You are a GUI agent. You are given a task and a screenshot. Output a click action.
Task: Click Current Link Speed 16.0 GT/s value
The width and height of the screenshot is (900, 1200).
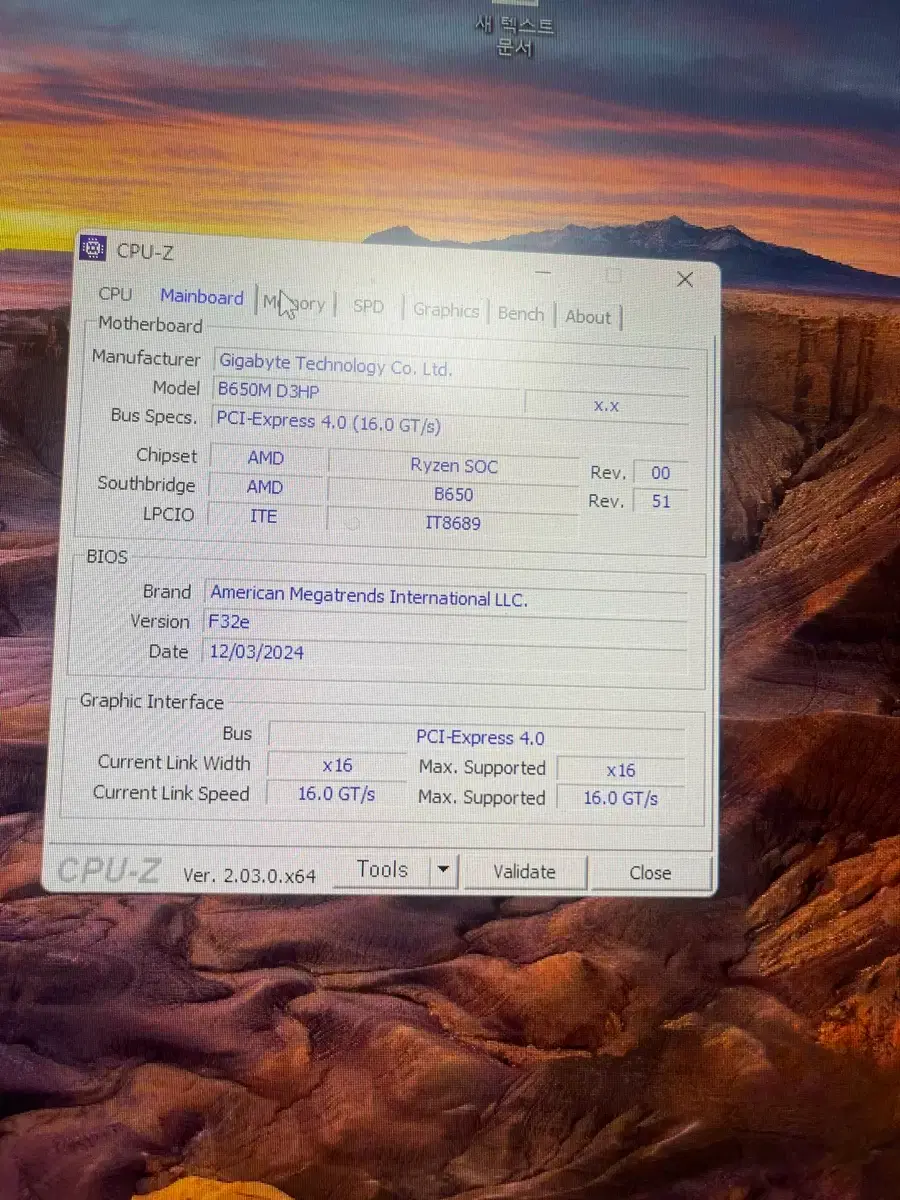pos(337,794)
